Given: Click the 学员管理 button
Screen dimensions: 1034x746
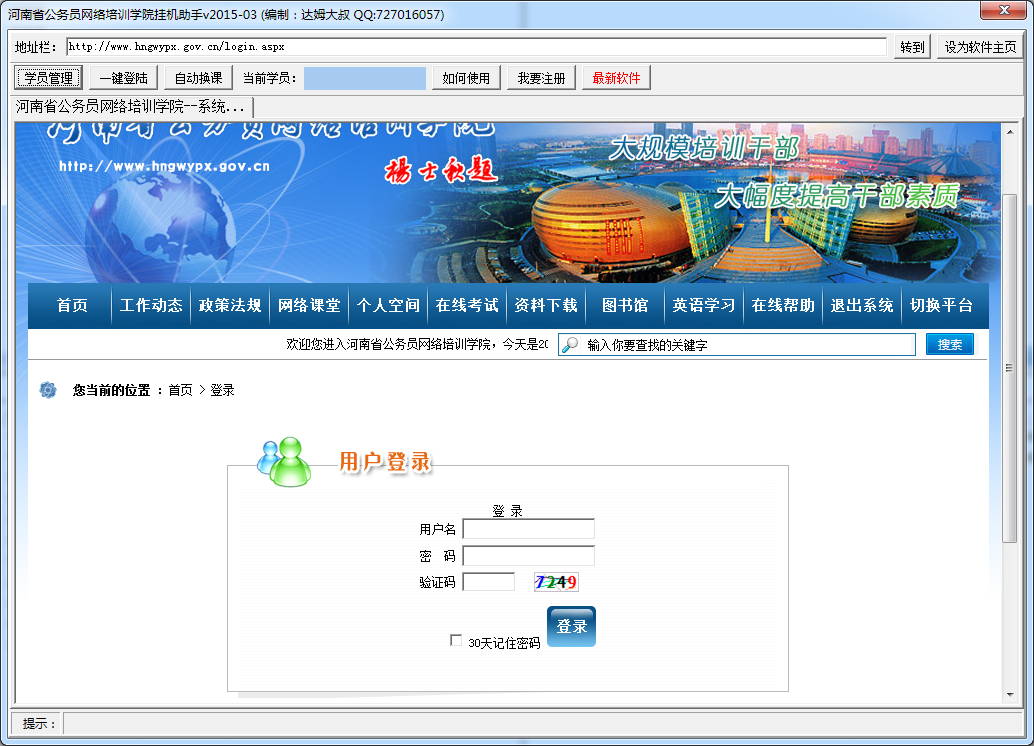Looking at the screenshot, I should 48,78.
